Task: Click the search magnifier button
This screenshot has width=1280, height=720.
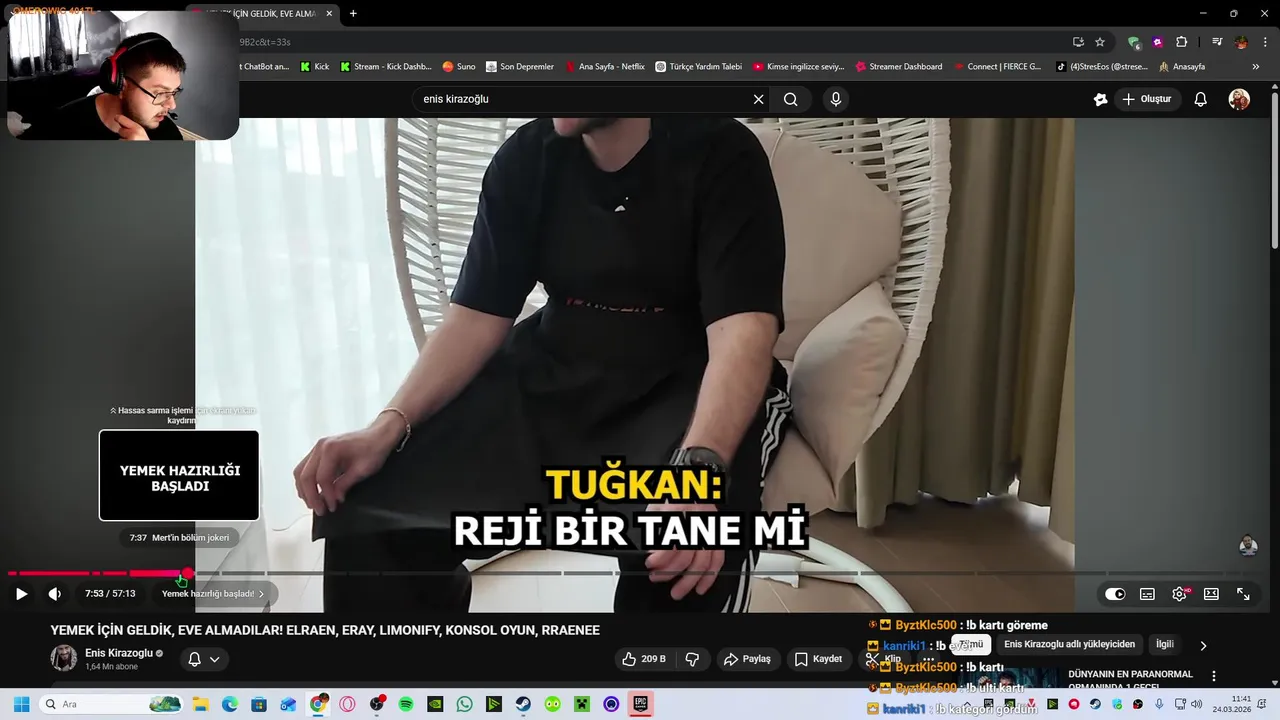Action: coord(790,99)
